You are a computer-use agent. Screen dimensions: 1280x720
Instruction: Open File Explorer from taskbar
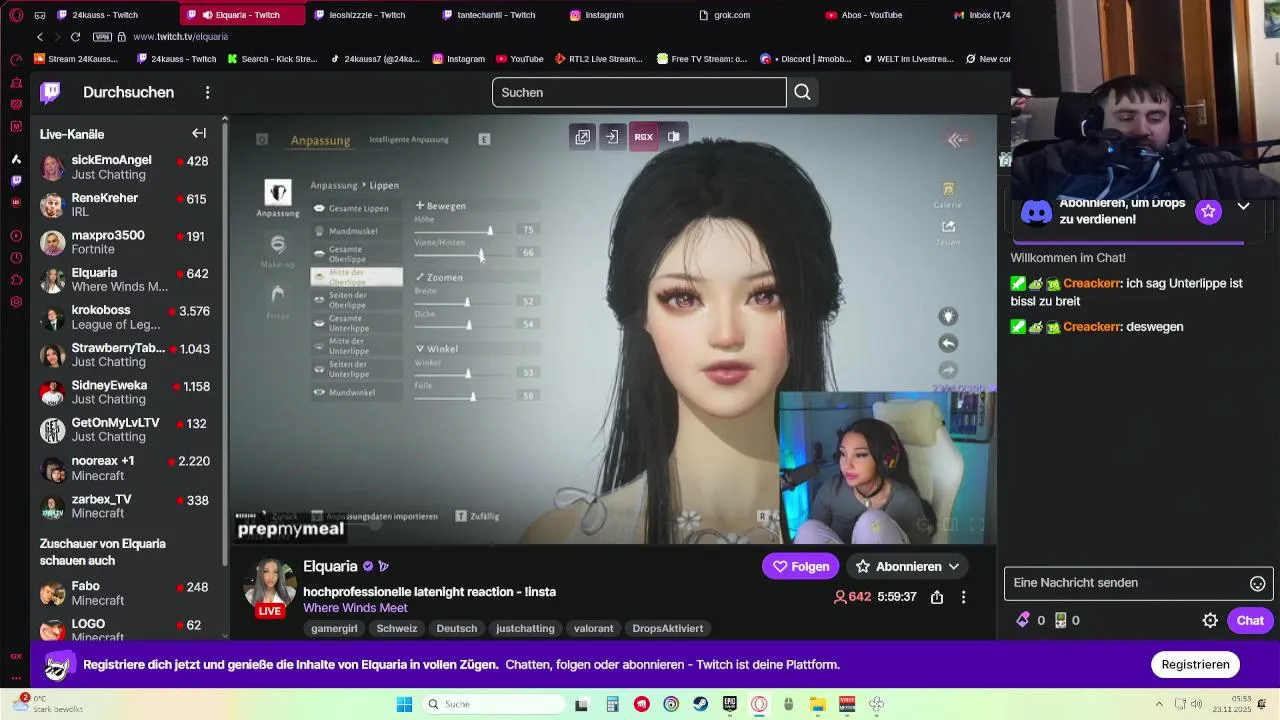817,704
